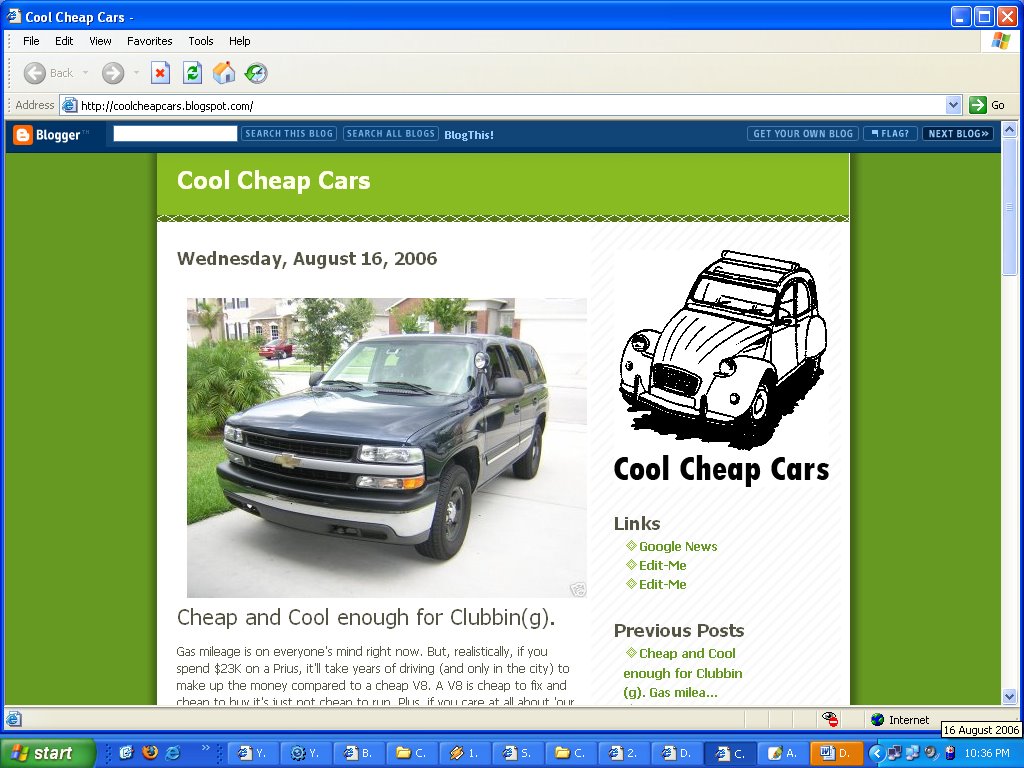Click the 'Previous Posts' sidebar heading
Viewport: 1024px width, 768px height.
click(679, 631)
